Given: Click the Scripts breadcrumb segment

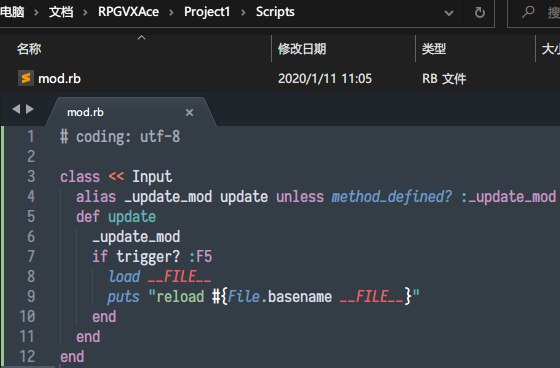Looking at the screenshot, I should pyautogui.click(x=275, y=12).
